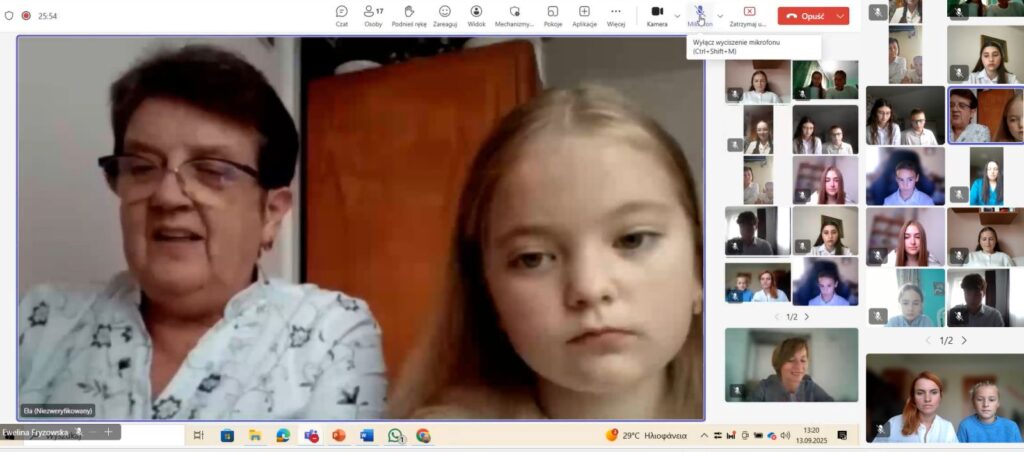Toggle the Kamera on or off
This screenshot has height=452, width=1024.
(x=657, y=15)
